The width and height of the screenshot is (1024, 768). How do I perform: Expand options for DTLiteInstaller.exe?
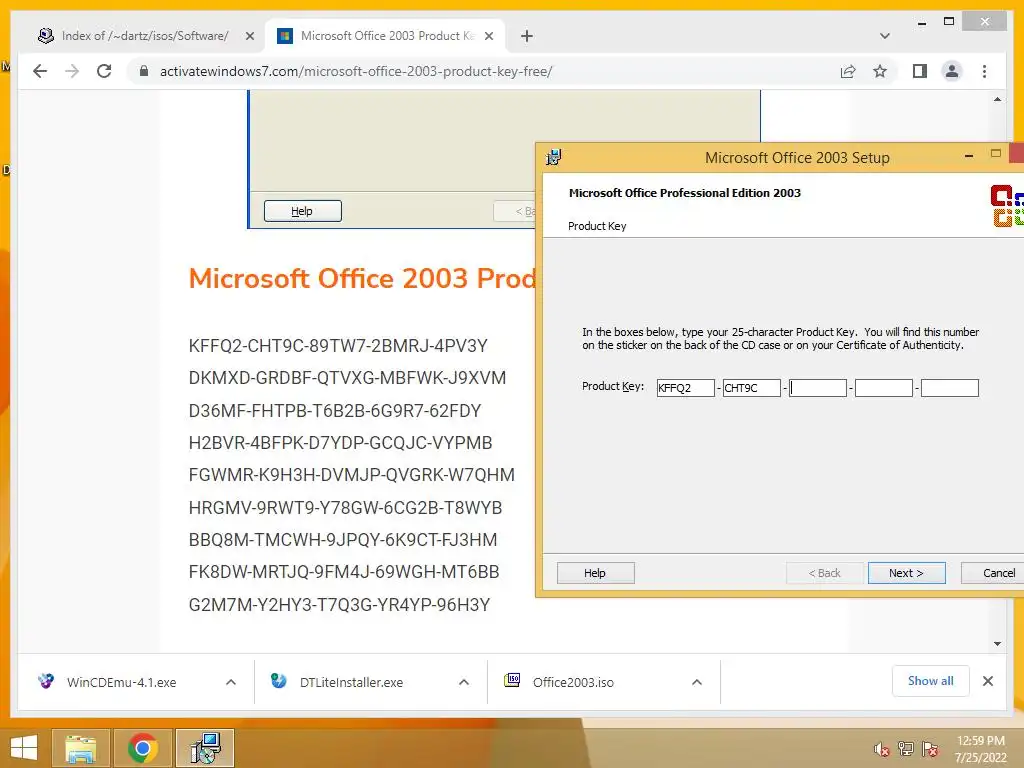464,682
